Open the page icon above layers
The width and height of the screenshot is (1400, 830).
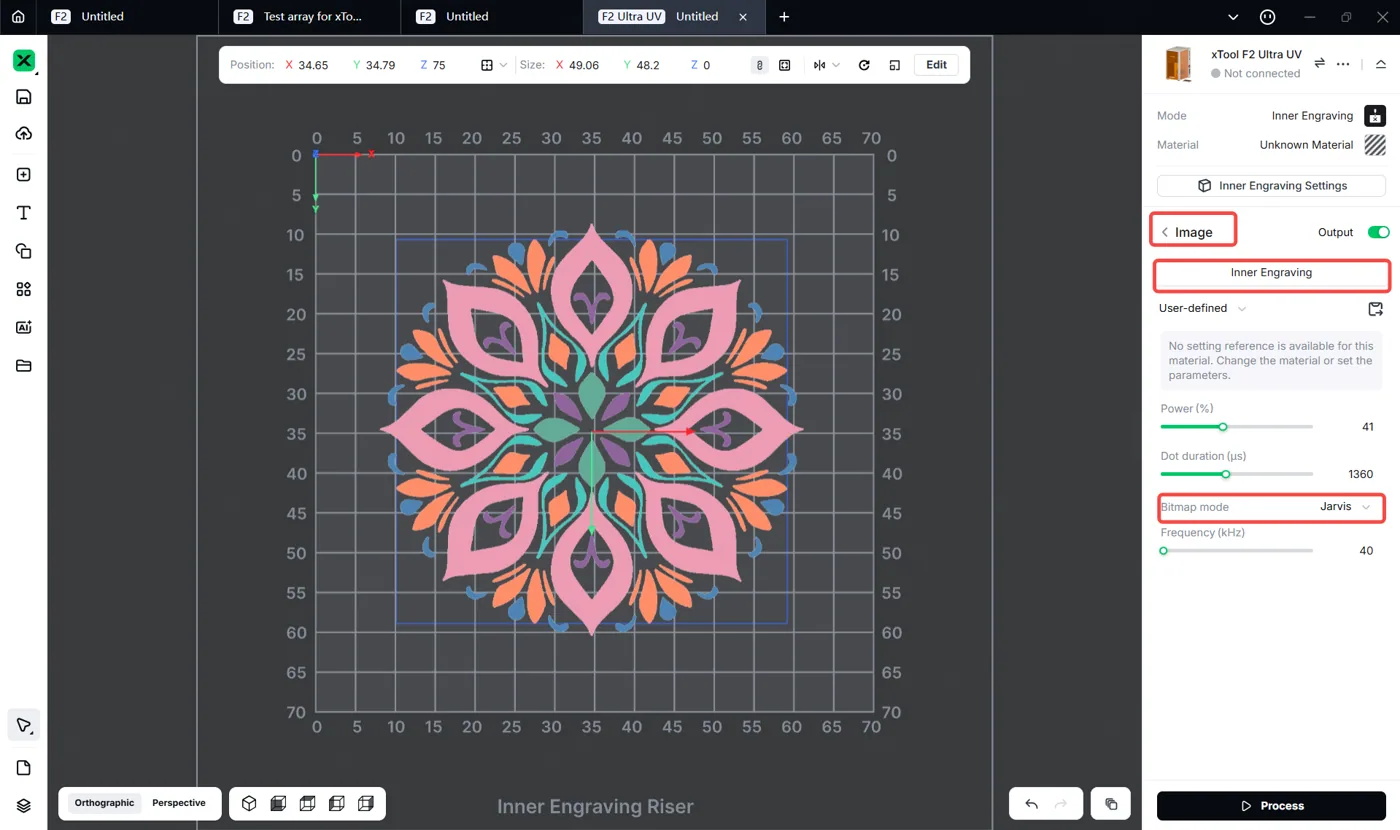coord(24,768)
